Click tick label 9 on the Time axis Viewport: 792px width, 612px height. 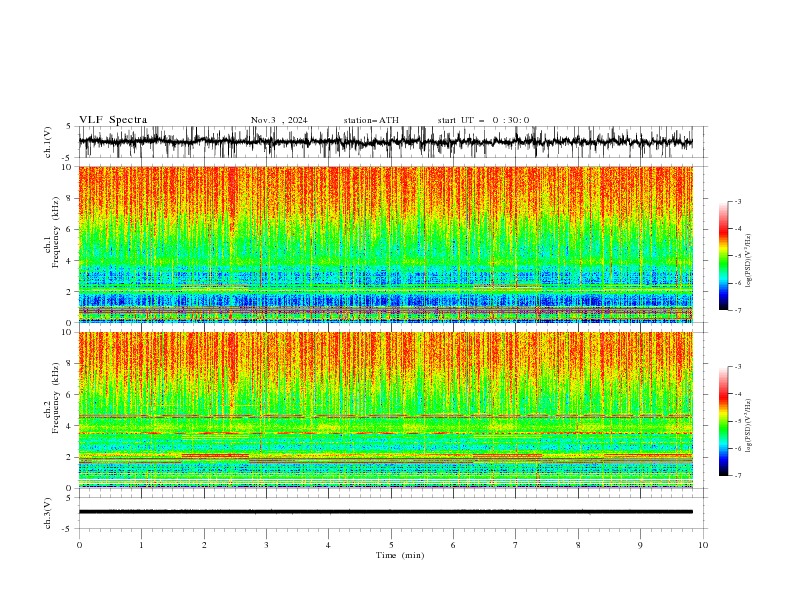[640, 545]
